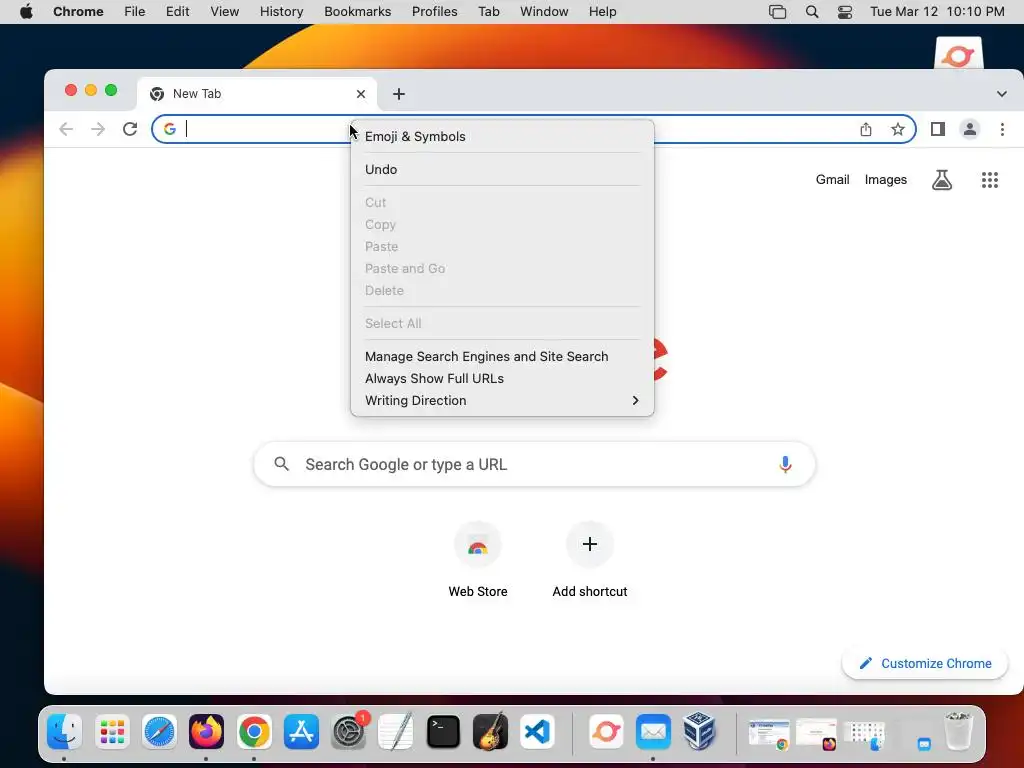Launch VirtualBox from the Dock
This screenshot has height=768, width=1024.
tap(699, 731)
